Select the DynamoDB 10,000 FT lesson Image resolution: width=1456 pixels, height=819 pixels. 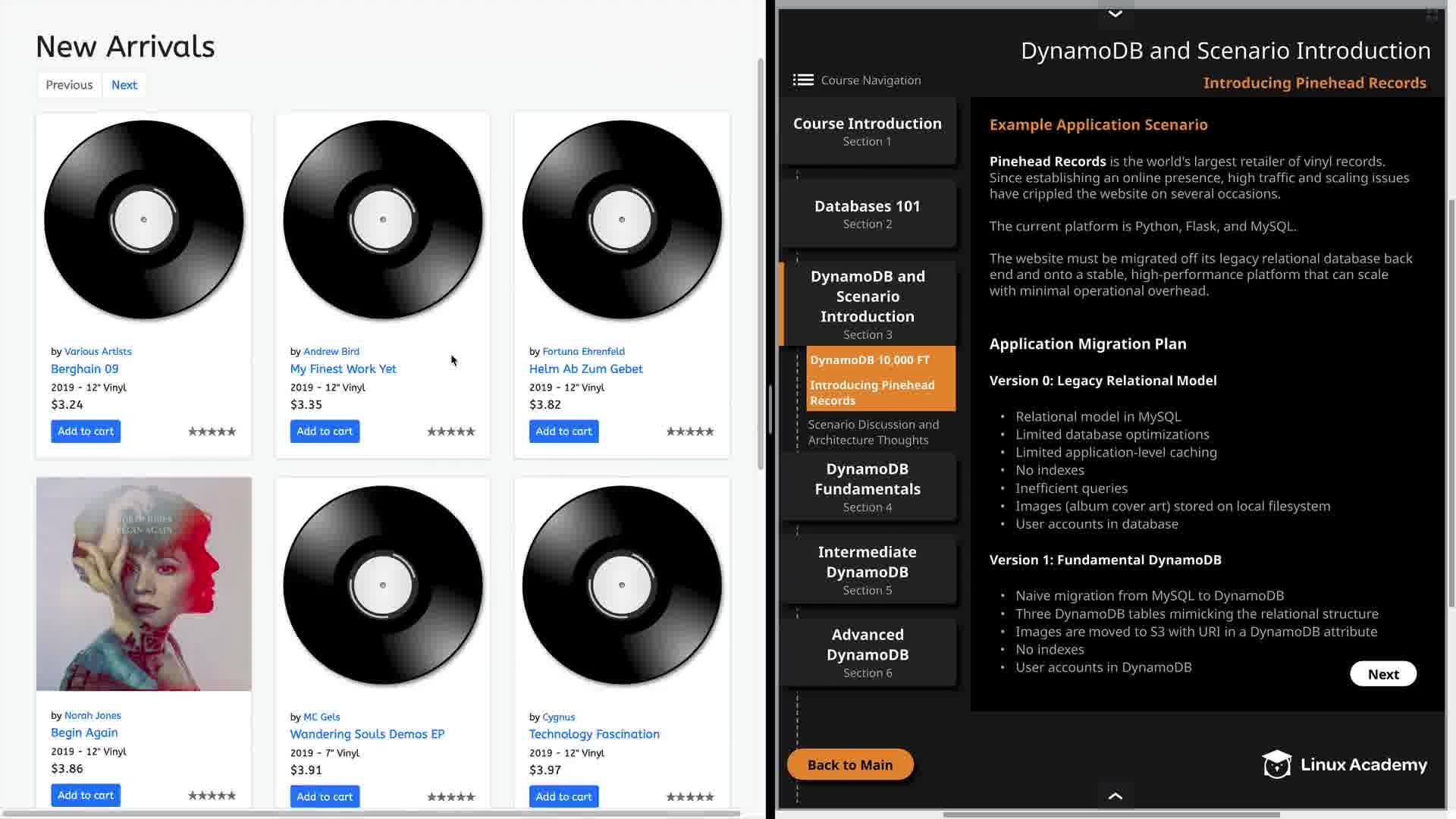tap(869, 360)
